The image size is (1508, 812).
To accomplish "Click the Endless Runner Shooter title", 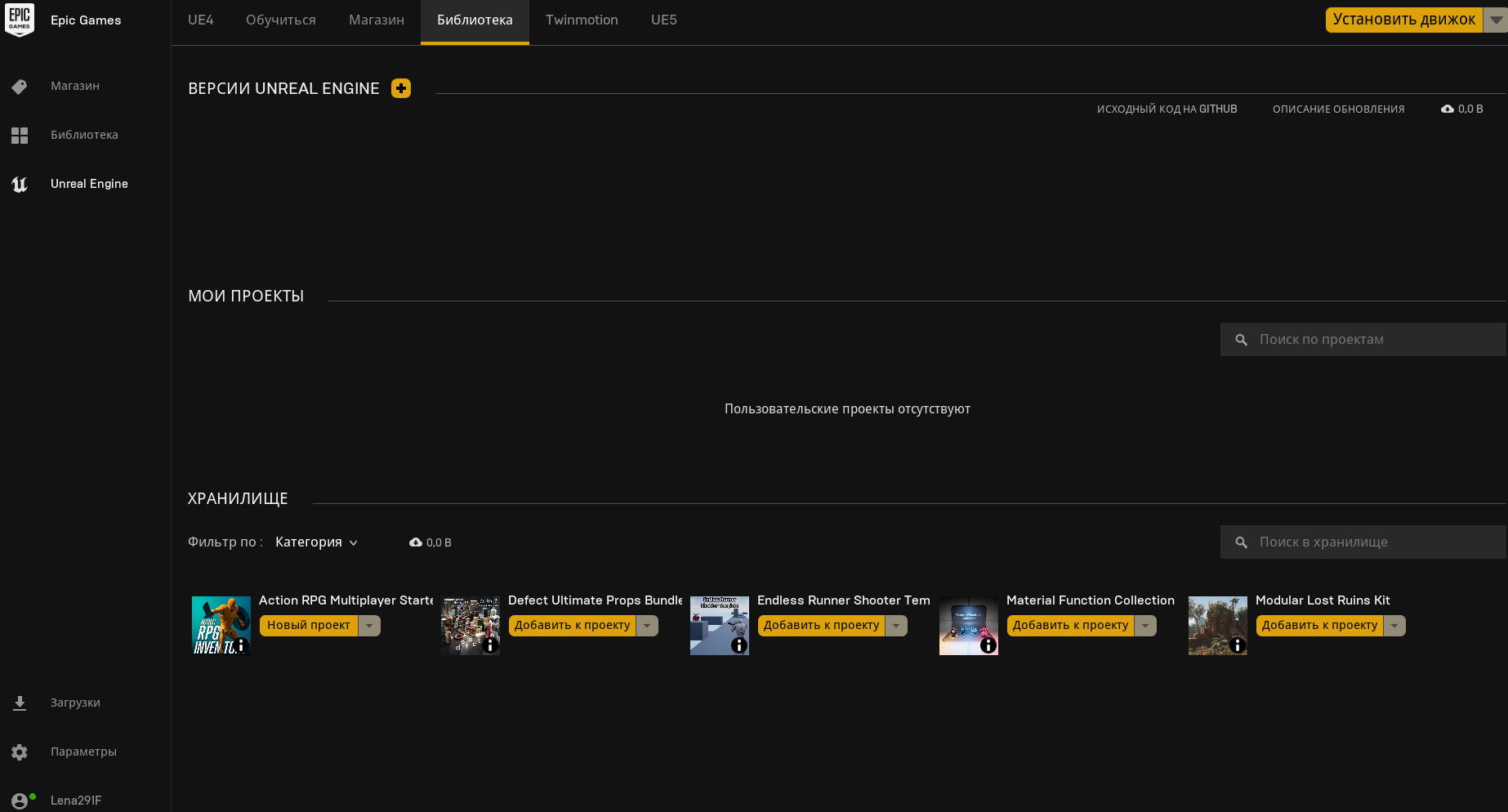I will (844, 600).
